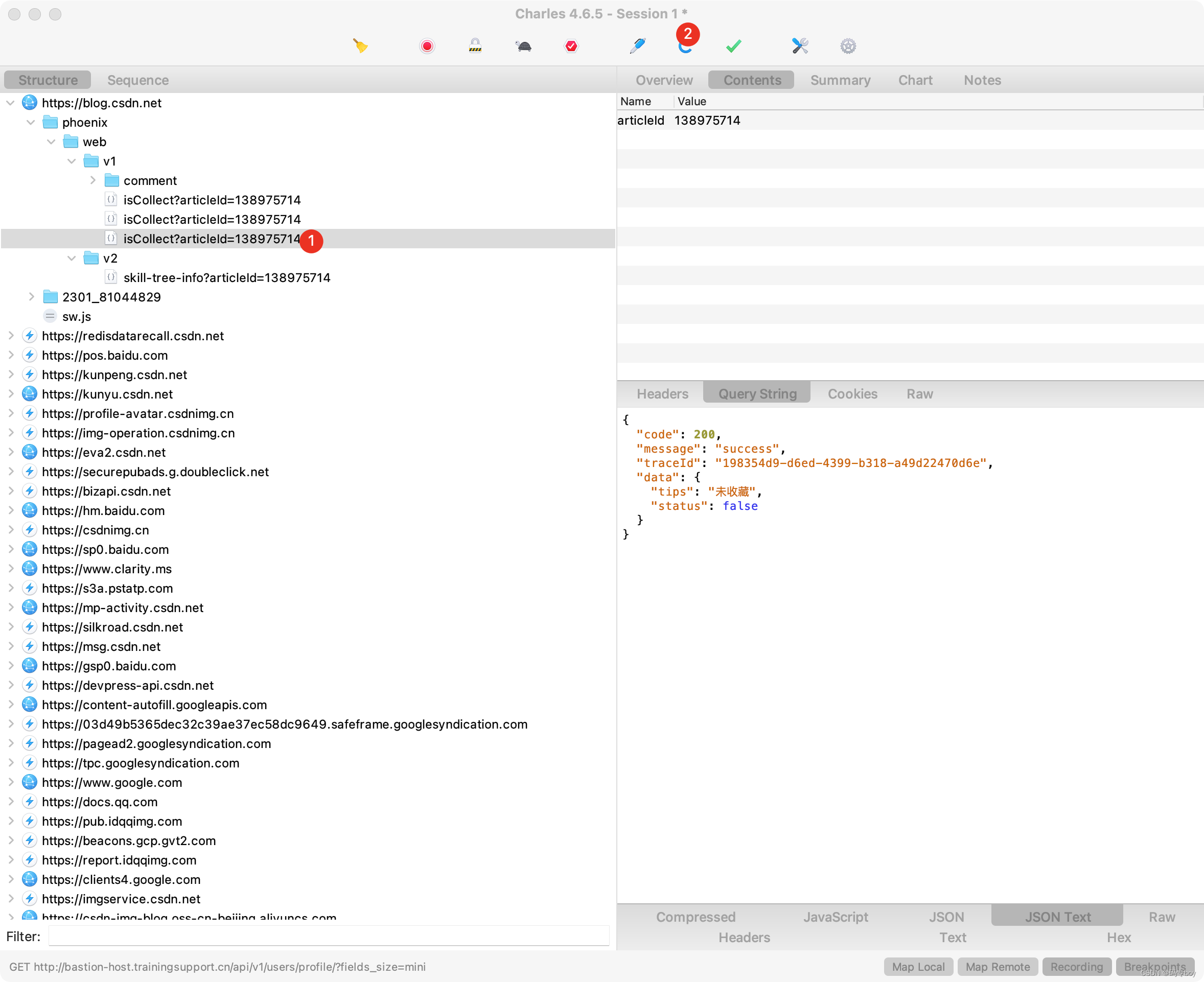Toggle SSL Proxying padlock icon
This screenshot has width=1204, height=982.
(x=475, y=46)
